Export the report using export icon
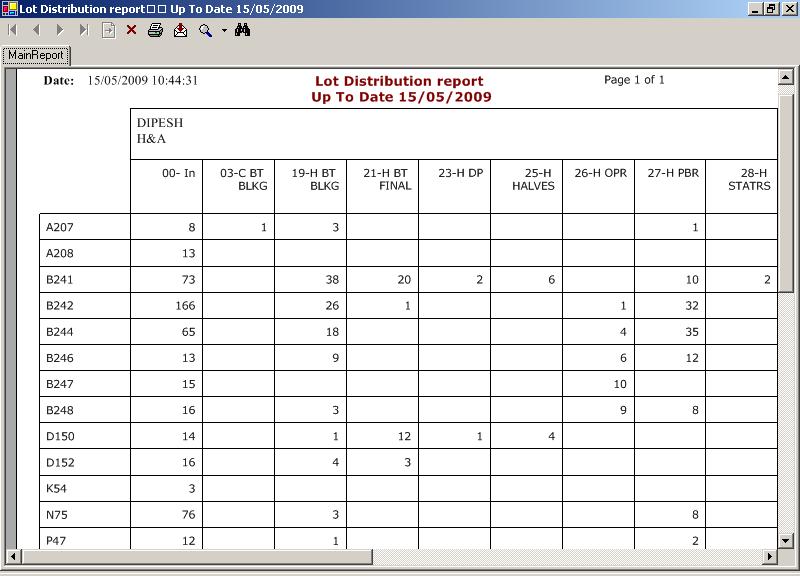Screen dimensions: 800x576 180,30
